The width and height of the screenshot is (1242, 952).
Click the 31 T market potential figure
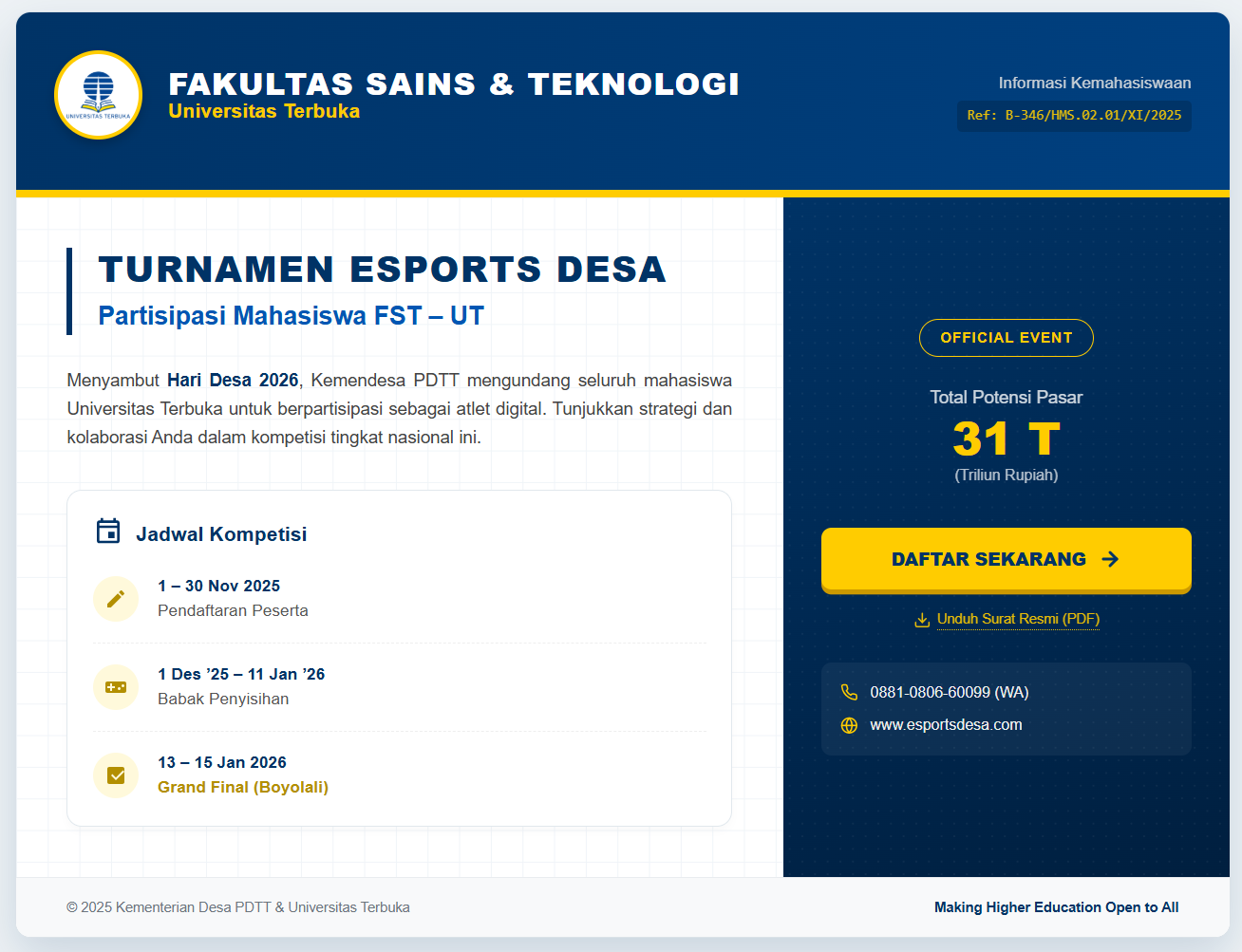point(1006,439)
